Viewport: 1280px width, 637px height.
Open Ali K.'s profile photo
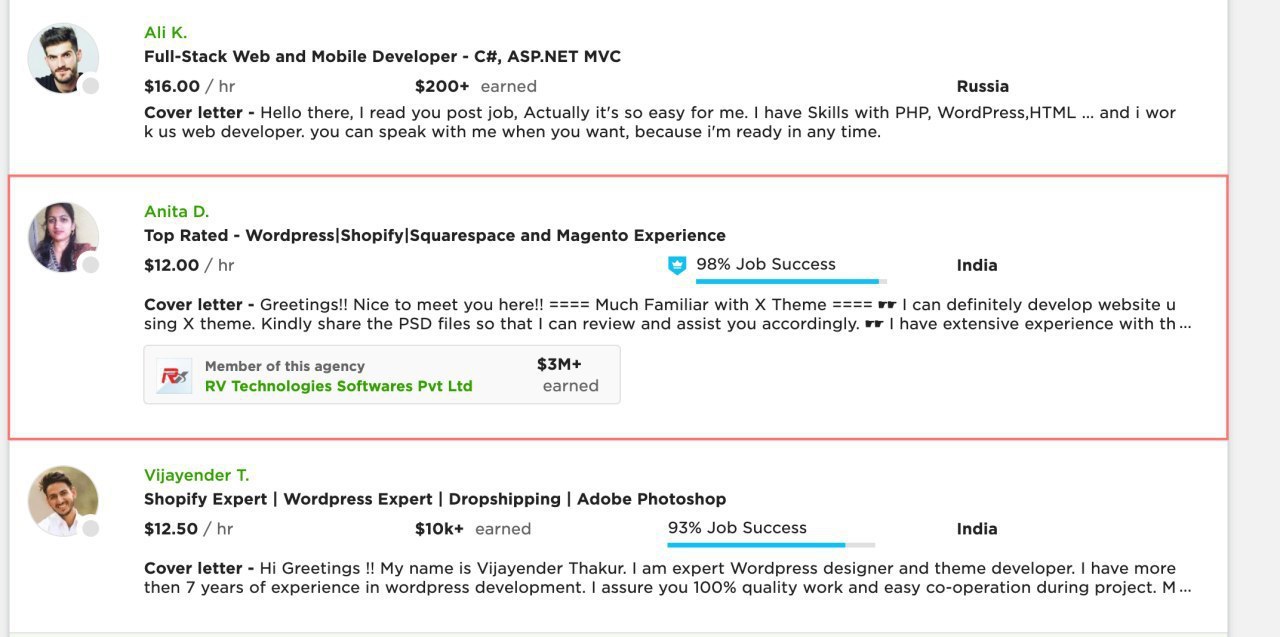pyautogui.click(x=63, y=58)
